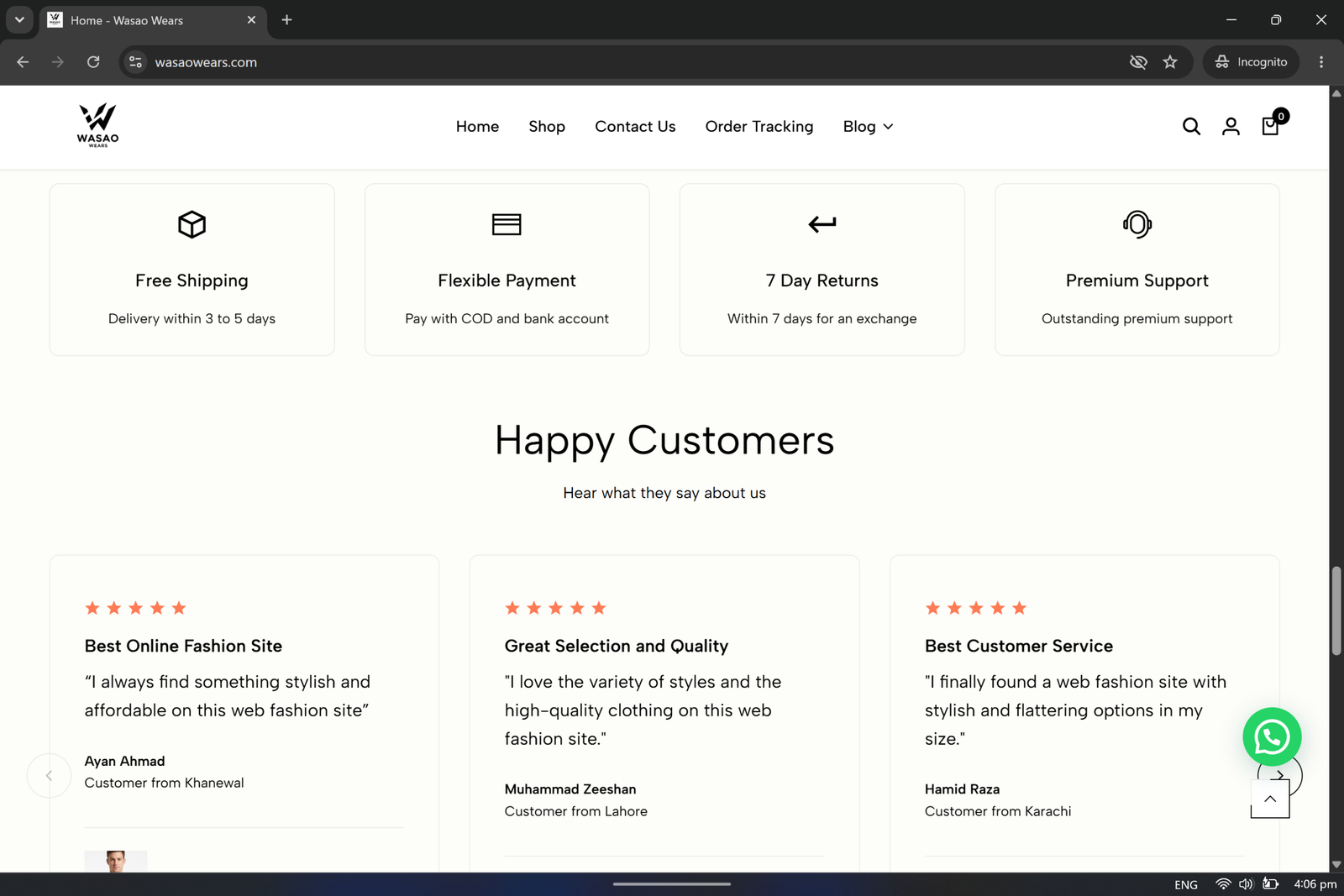
Task: Open Chrome three-dot menu
Action: pos(1321,62)
